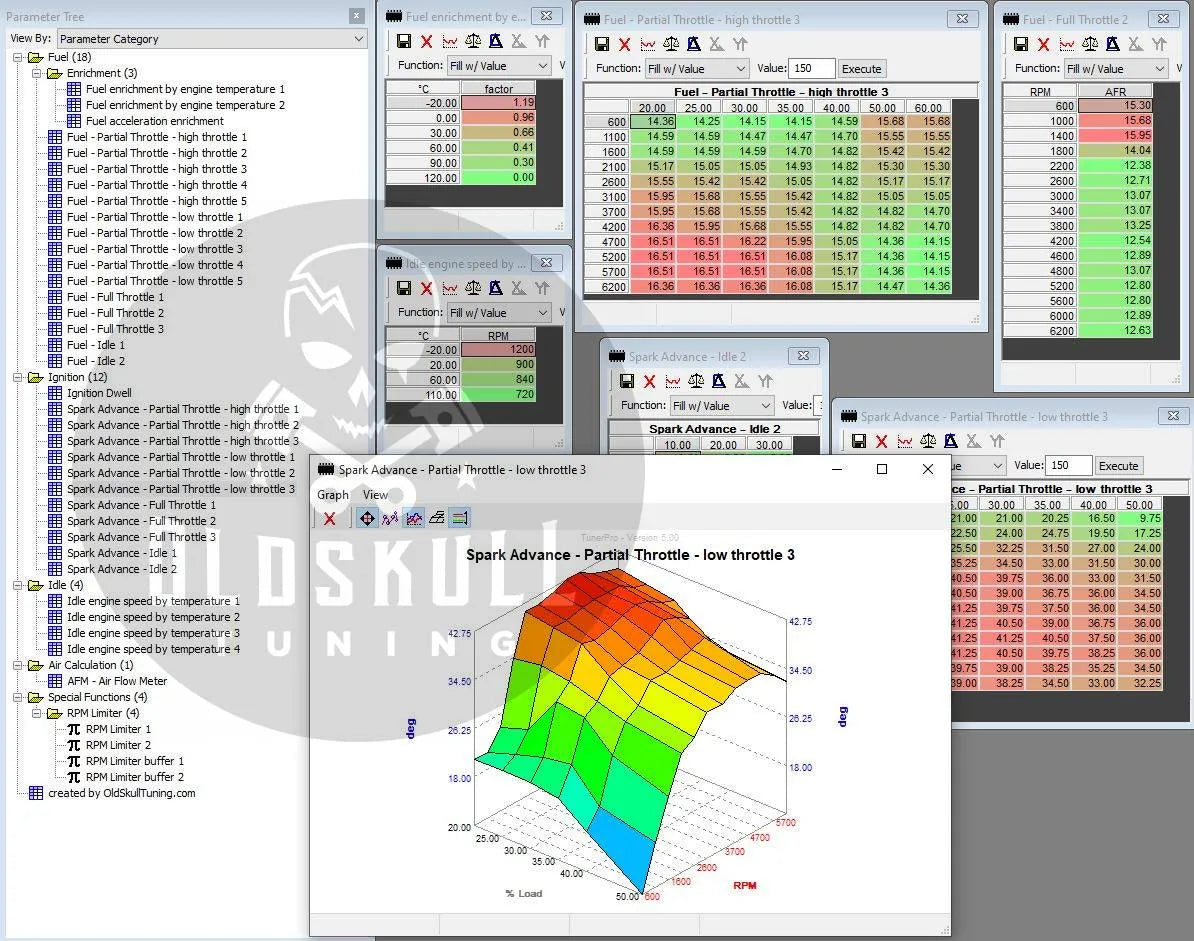The image size is (1194, 941).
Task: Click the graph line icon in Idle engine speed window
Action: pos(450,288)
